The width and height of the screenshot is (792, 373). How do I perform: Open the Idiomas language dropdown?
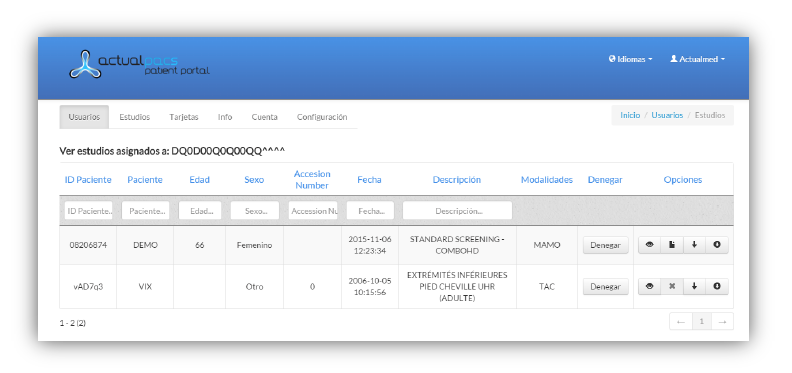(x=630, y=59)
